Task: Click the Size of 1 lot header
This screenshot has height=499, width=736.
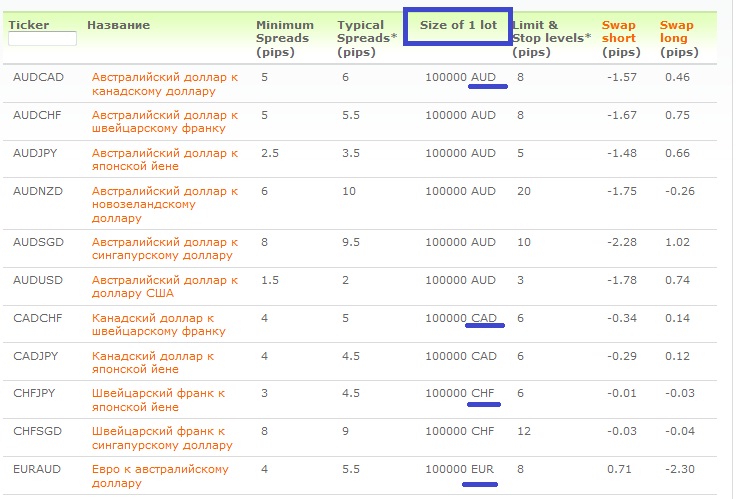Action: pos(457,25)
